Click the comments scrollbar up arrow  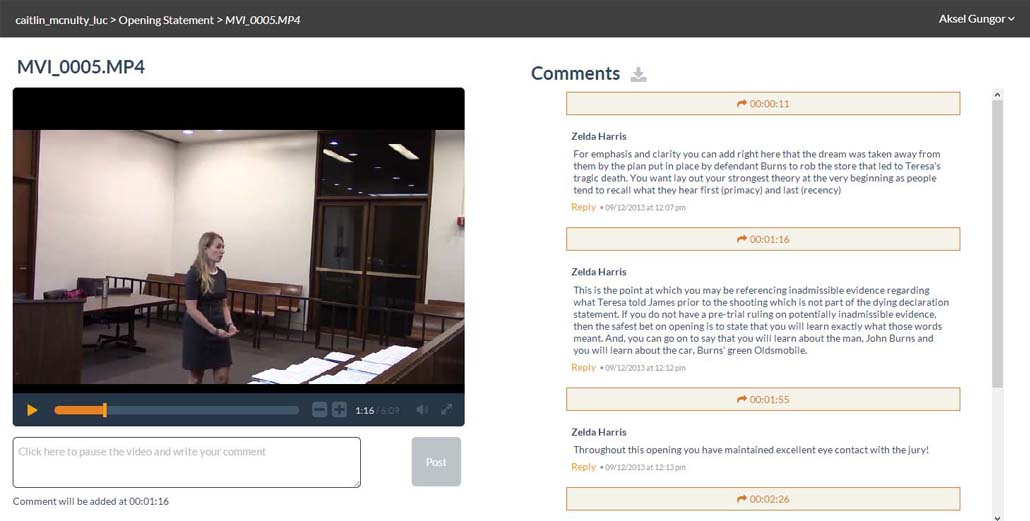(997, 95)
